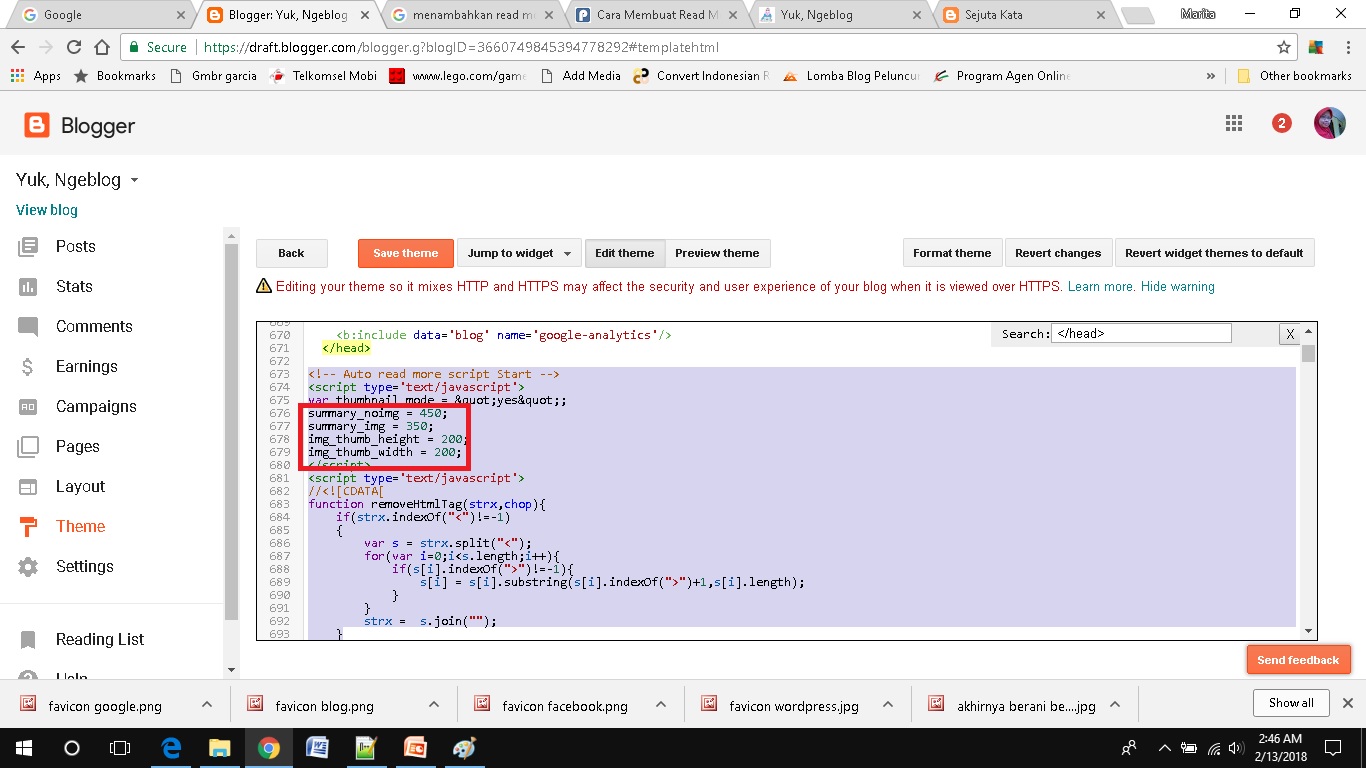Select the Preview theme tab

(x=717, y=253)
